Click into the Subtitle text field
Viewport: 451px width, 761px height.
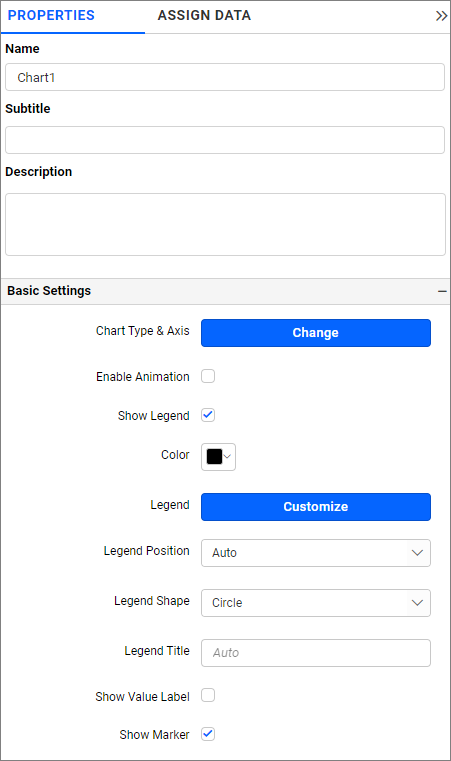click(225, 140)
